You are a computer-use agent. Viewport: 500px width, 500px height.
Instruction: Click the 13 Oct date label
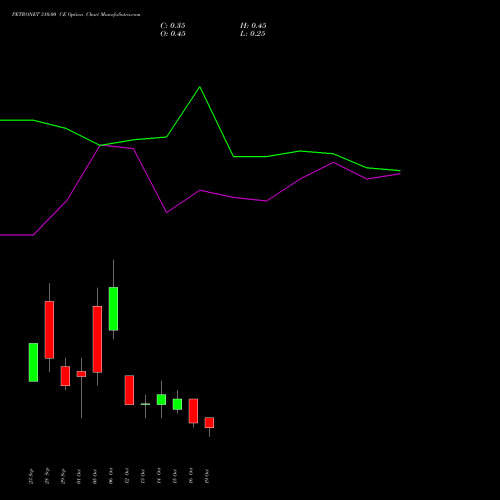point(143,476)
